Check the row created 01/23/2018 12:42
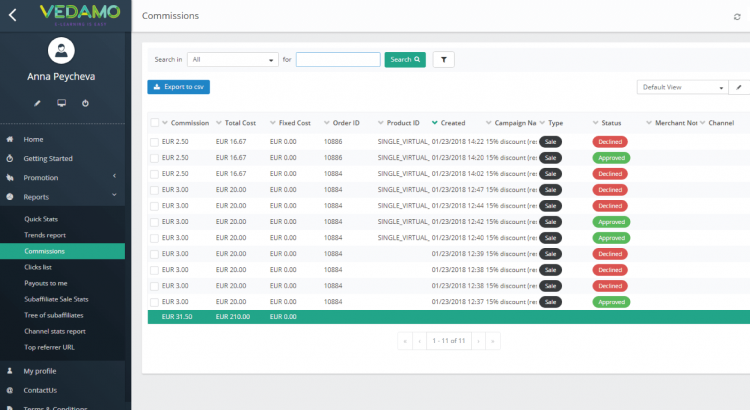Screen dimensions: 750x410 tap(154, 222)
